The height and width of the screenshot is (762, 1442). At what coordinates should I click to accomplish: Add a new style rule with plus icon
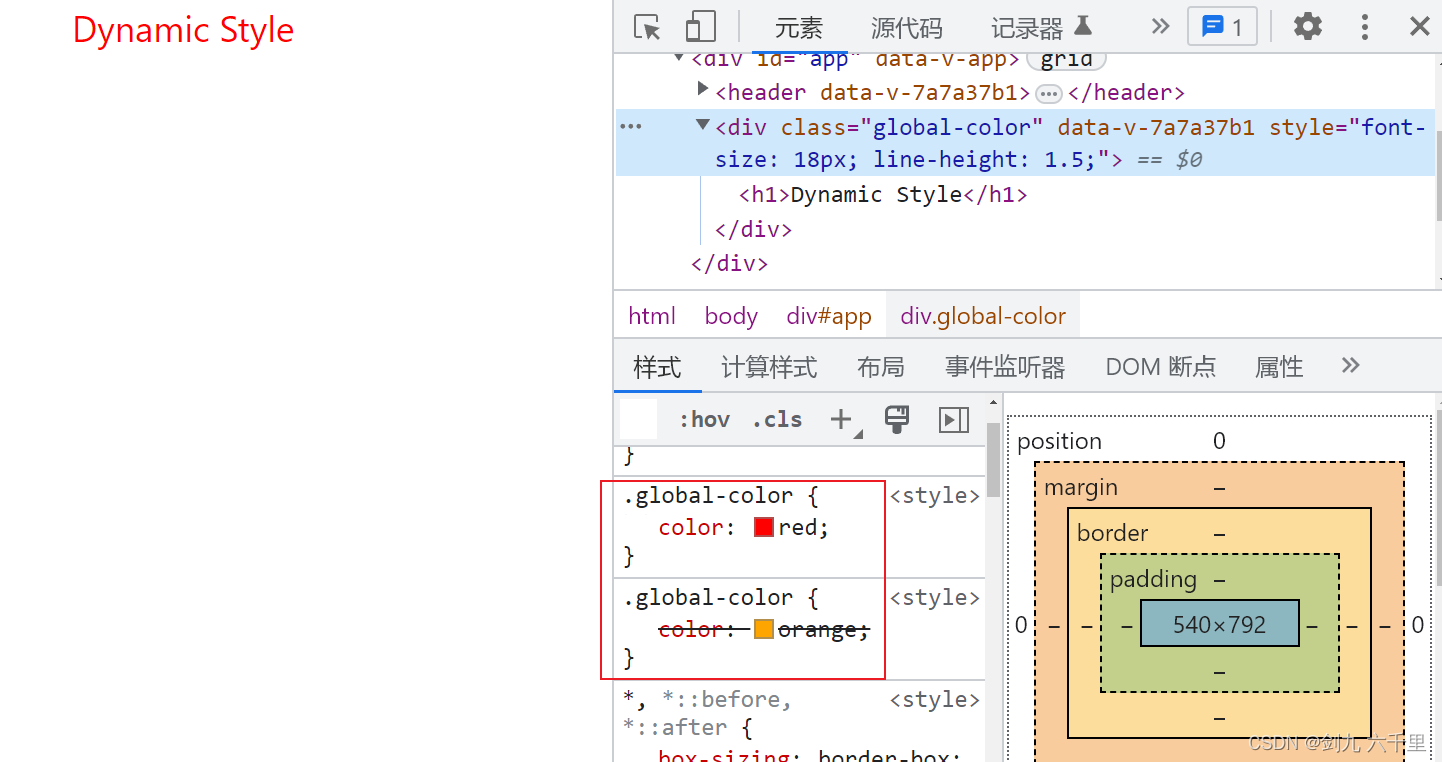tap(842, 420)
